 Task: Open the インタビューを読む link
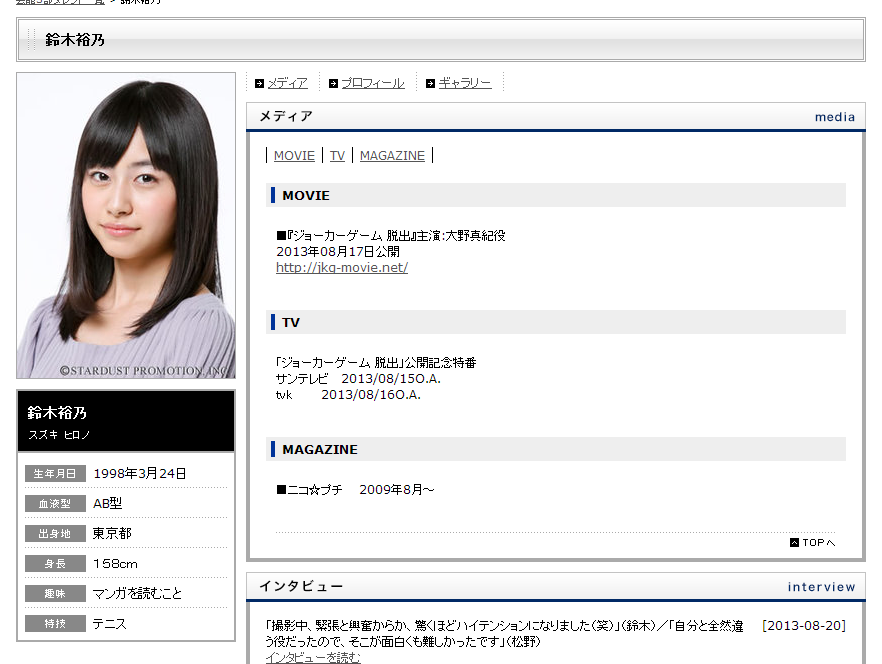[x=313, y=657]
